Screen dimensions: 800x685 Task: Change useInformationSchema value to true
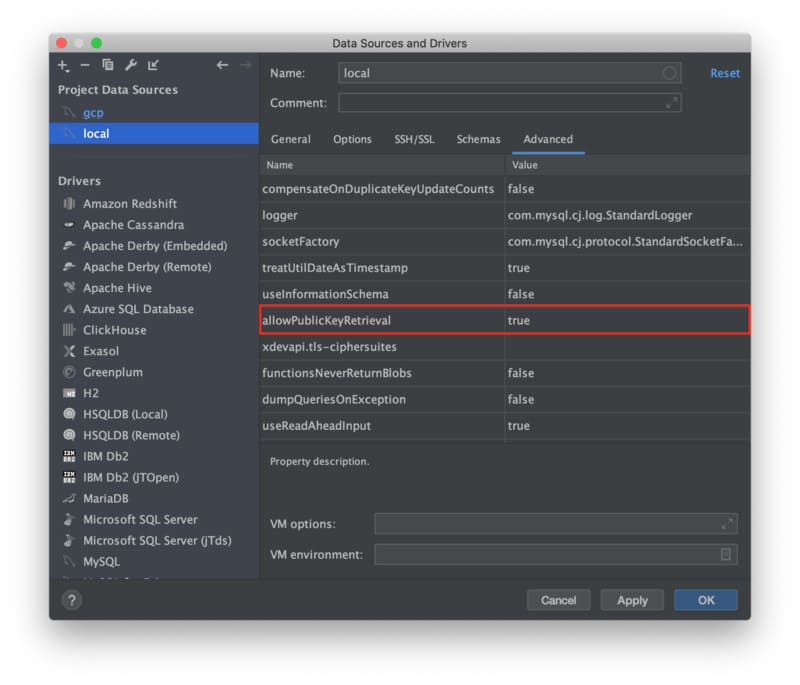[520, 293]
